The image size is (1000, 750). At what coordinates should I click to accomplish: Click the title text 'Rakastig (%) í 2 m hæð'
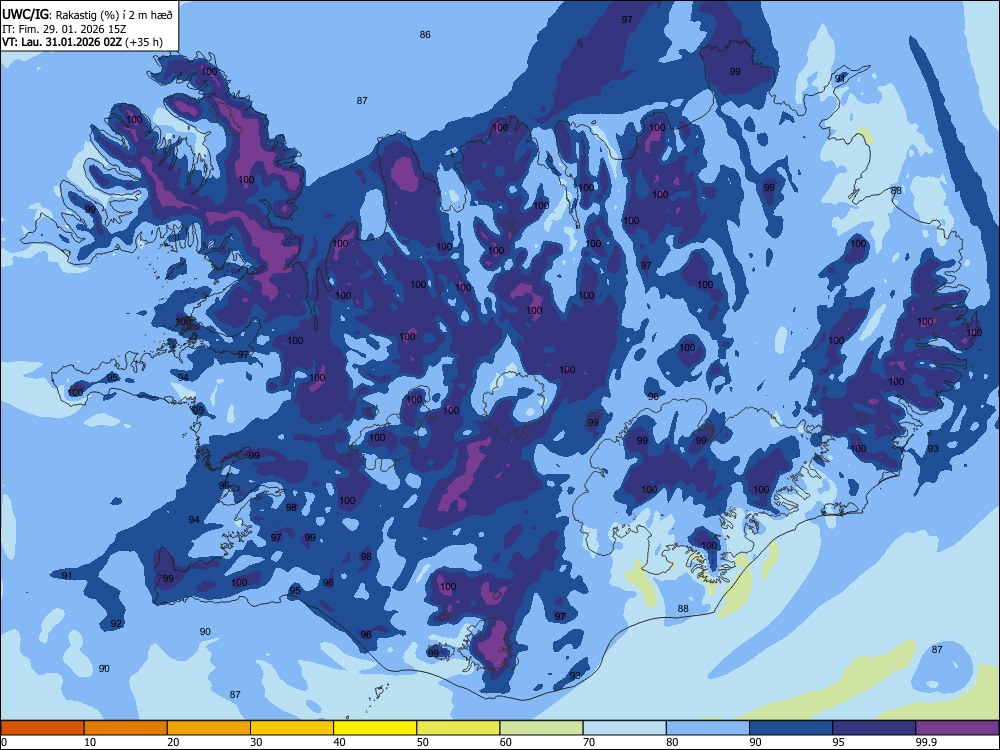pyautogui.click(x=114, y=15)
